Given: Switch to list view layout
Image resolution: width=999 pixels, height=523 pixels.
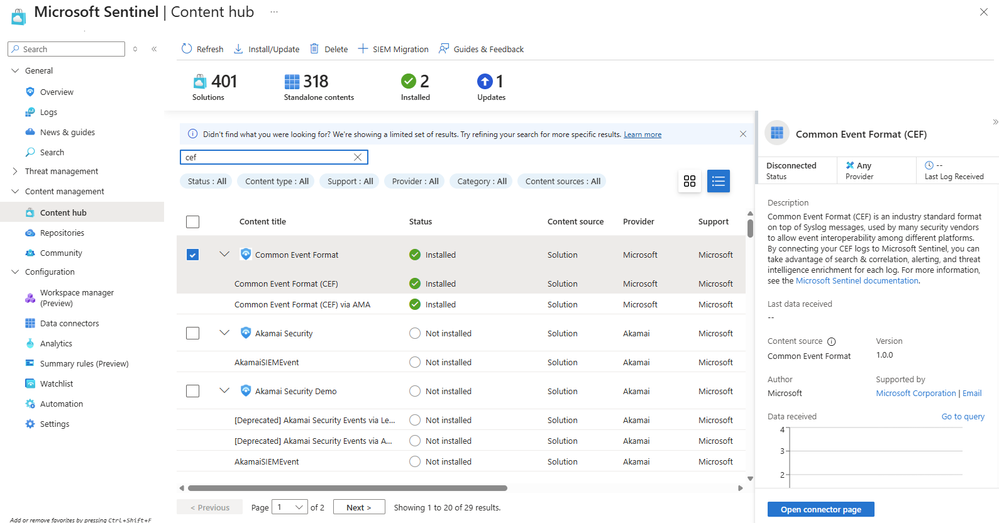Looking at the screenshot, I should (718, 181).
